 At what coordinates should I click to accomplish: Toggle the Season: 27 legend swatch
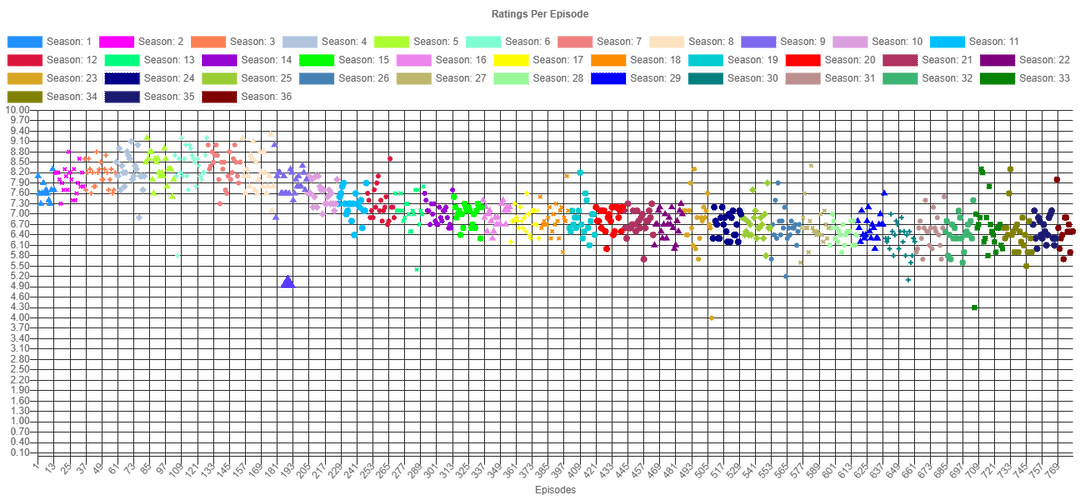414,79
